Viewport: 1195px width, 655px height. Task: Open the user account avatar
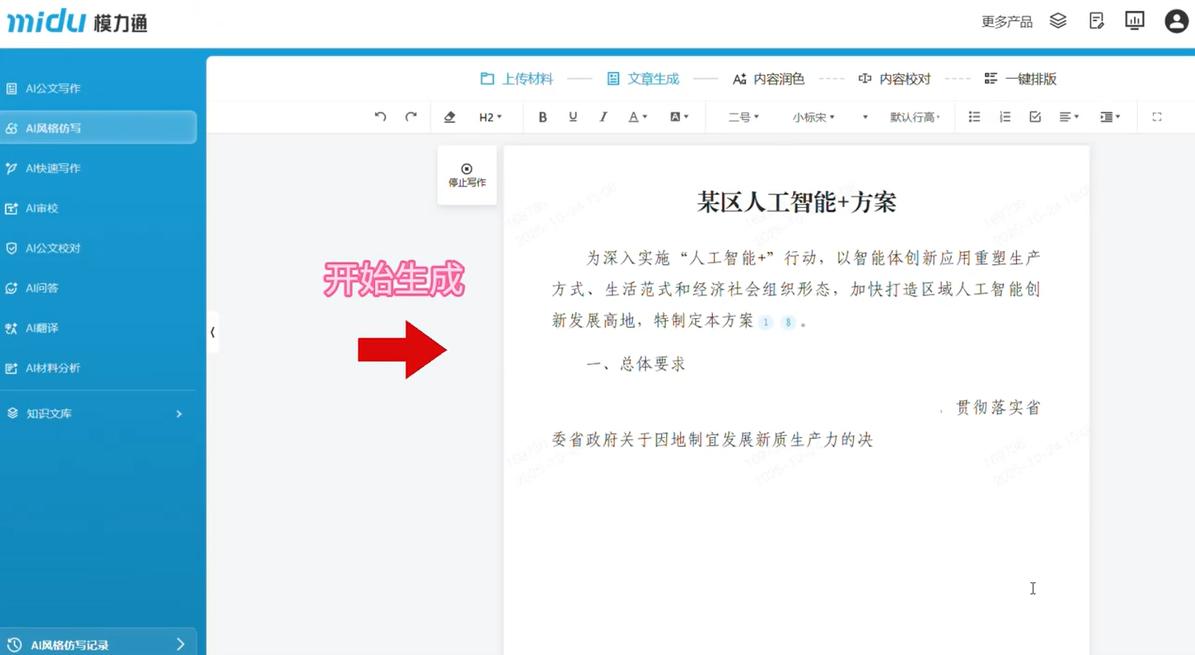[x=1176, y=21]
